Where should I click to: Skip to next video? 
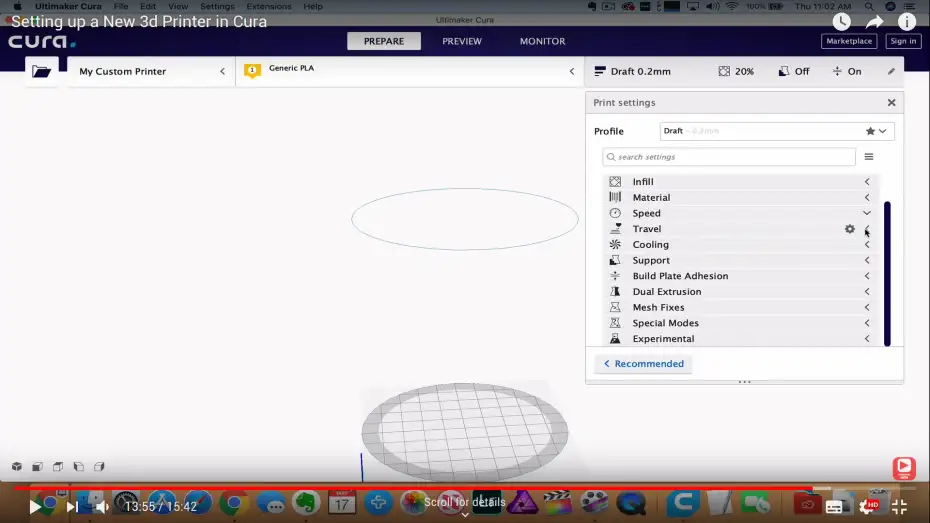coord(72,506)
